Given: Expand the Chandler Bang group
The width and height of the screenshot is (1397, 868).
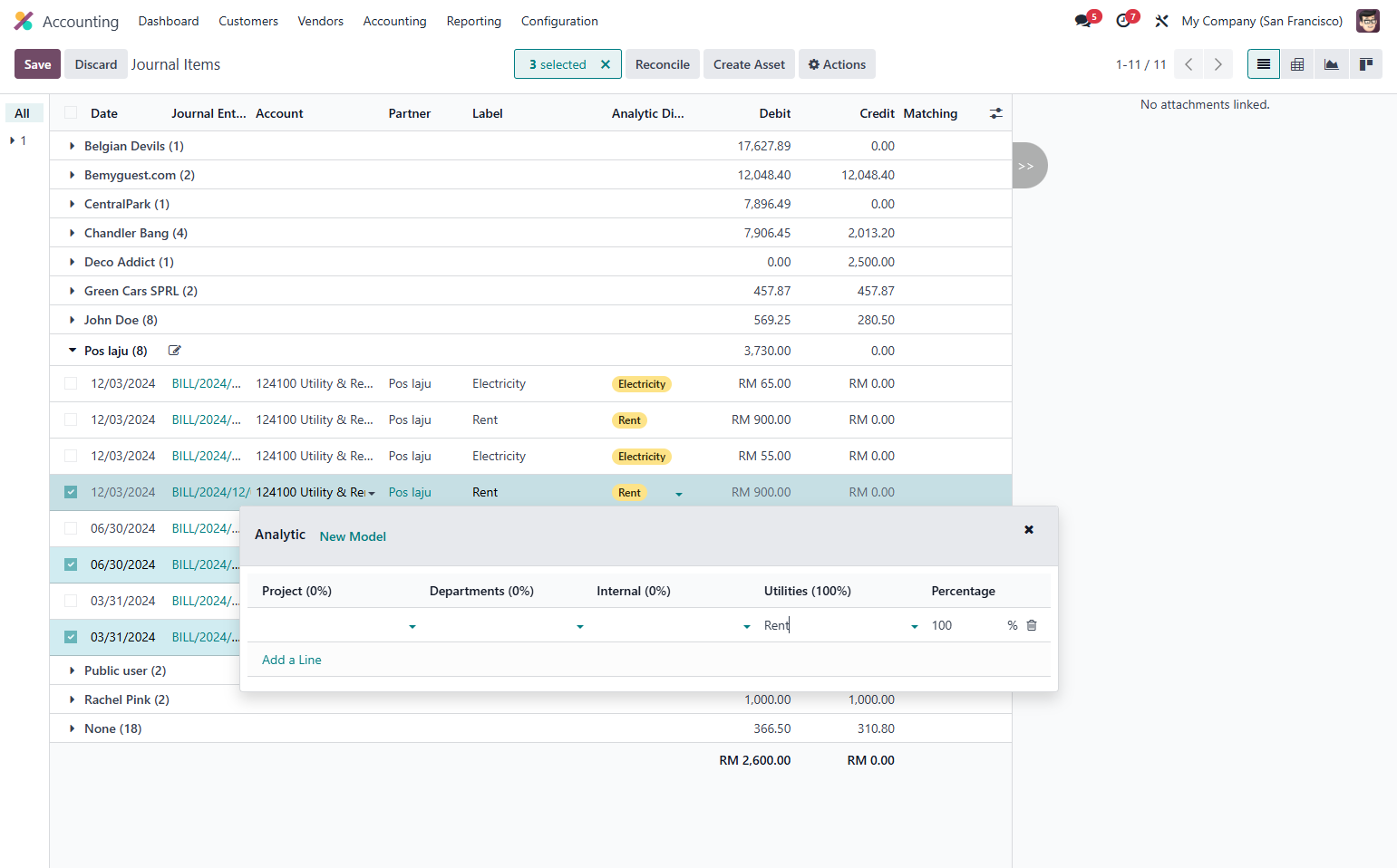Looking at the screenshot, I should coord(73,233).
